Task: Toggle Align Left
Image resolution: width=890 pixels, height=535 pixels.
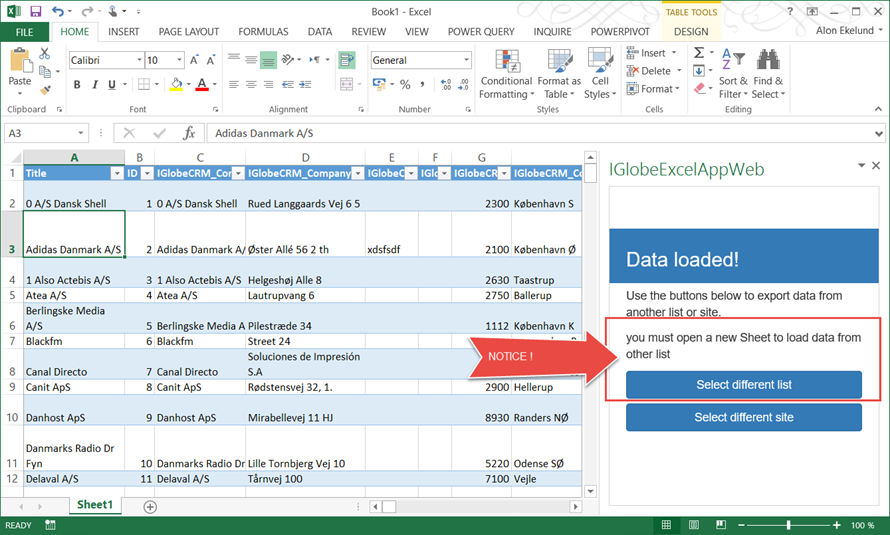Action: point(233,85)
